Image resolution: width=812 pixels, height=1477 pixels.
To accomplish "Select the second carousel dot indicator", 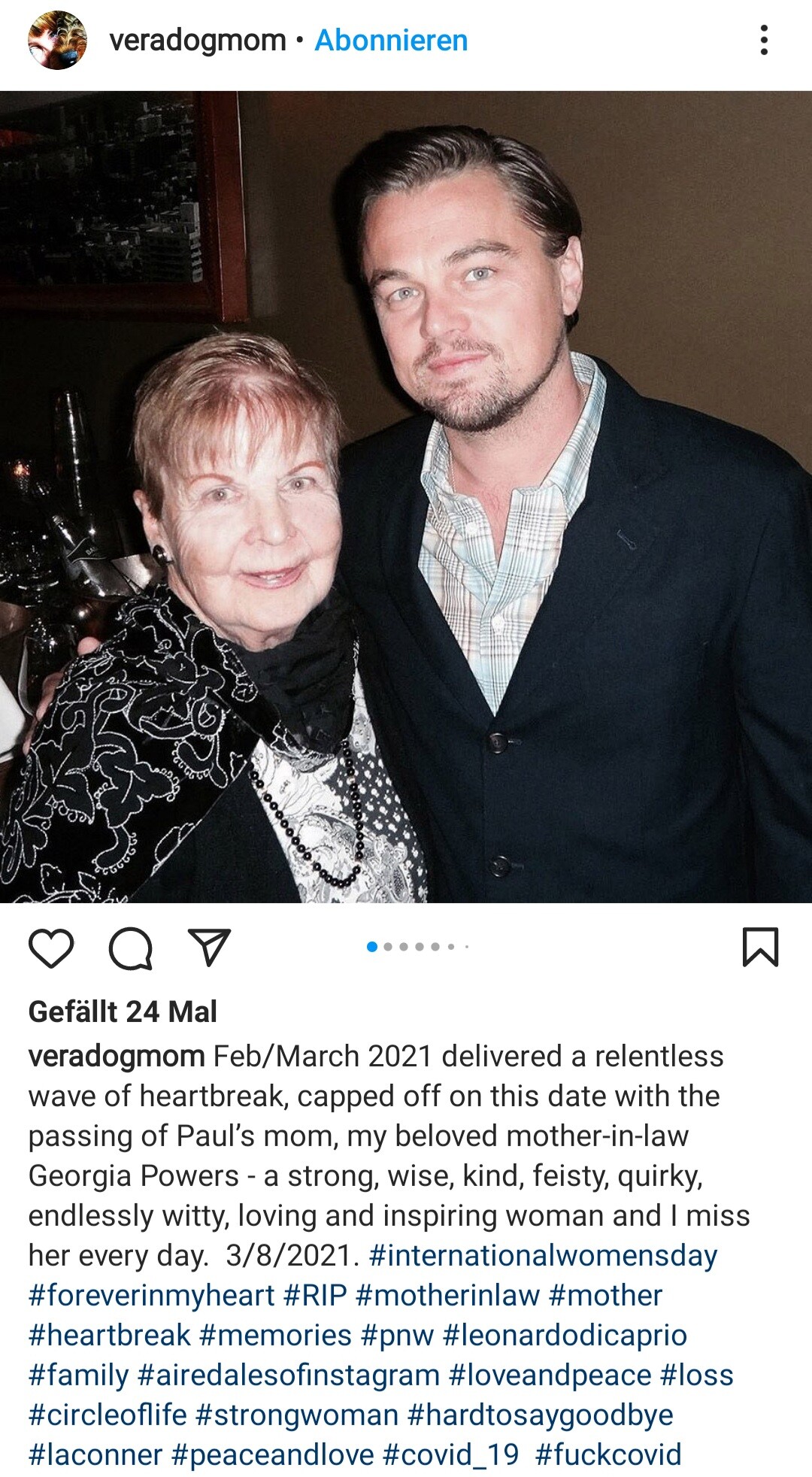I will [x=388, y=947].
